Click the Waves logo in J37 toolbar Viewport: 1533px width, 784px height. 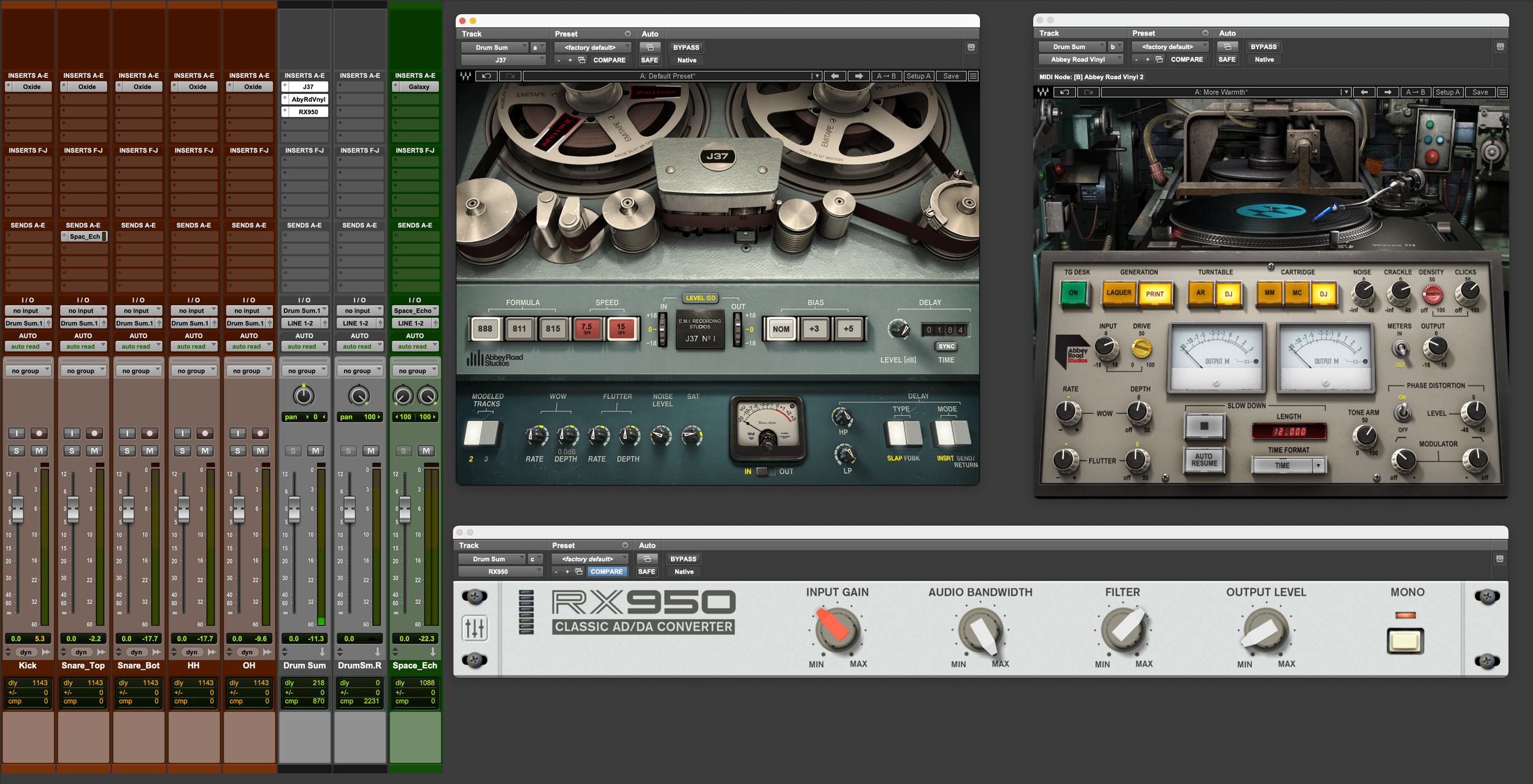466,76
